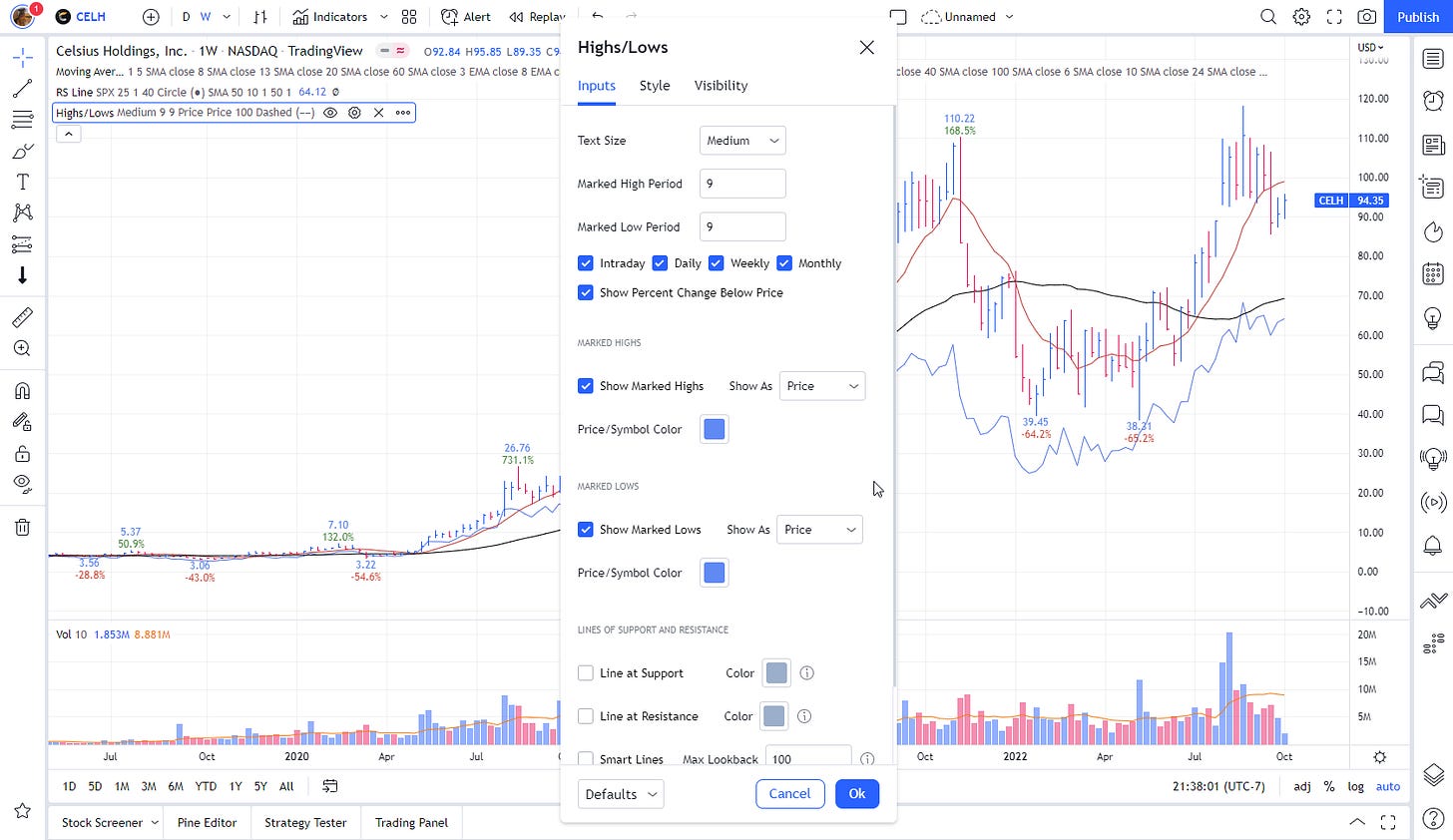Click the Alert button
This screenshot has width=1453, height=840.
coord(466,17)
